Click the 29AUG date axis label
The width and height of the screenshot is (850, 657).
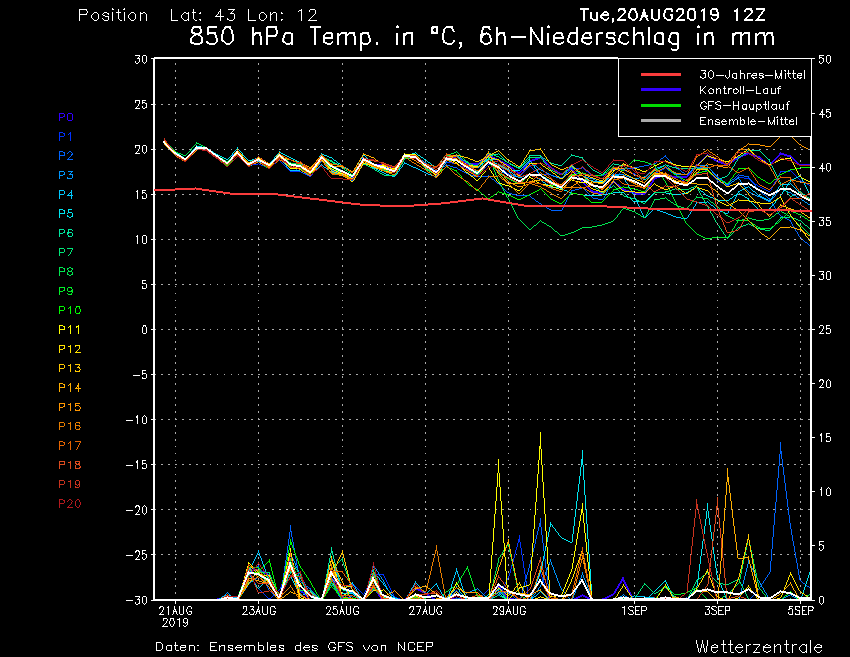(x=509, y=609)
